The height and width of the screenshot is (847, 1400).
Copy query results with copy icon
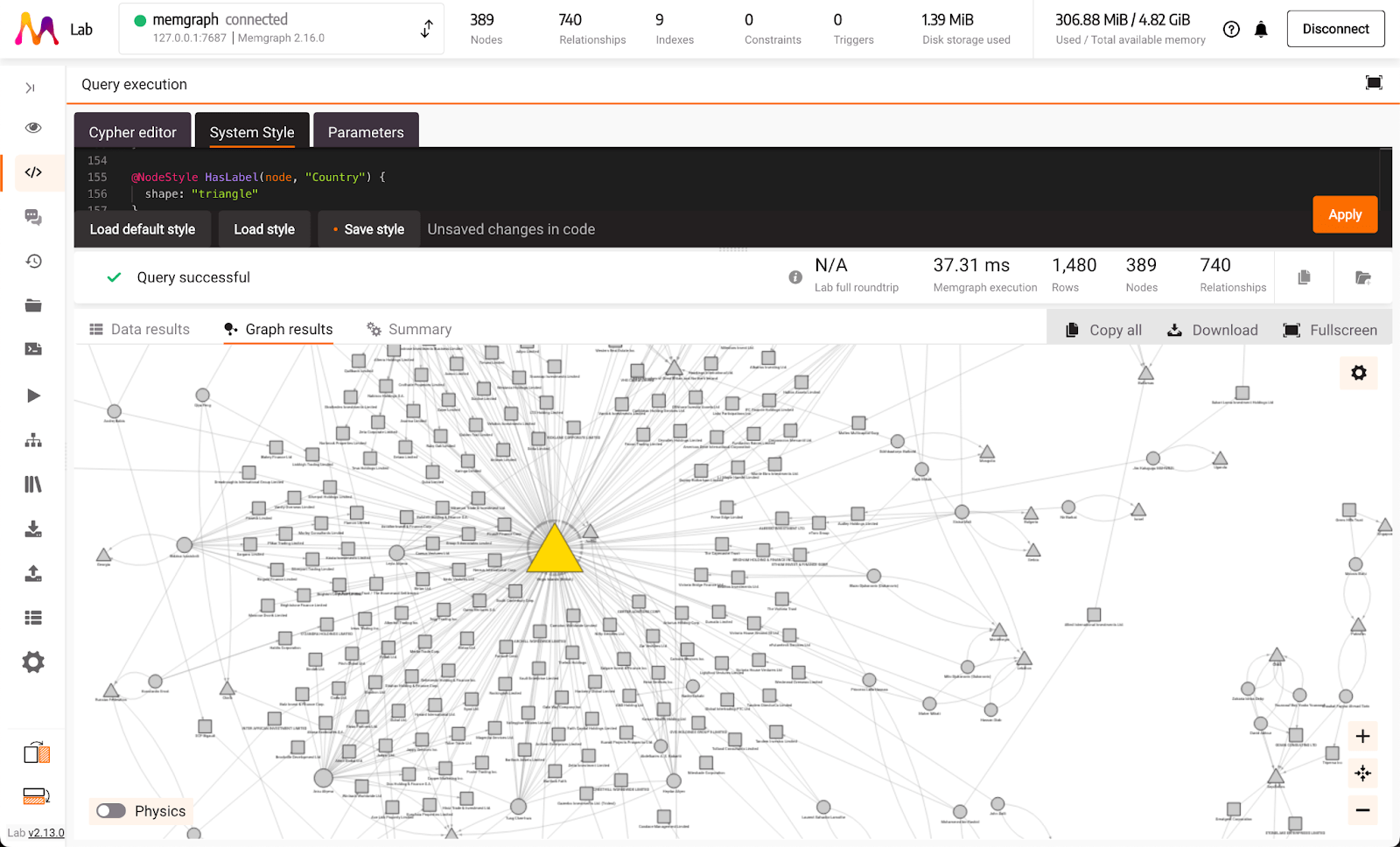1303,276
